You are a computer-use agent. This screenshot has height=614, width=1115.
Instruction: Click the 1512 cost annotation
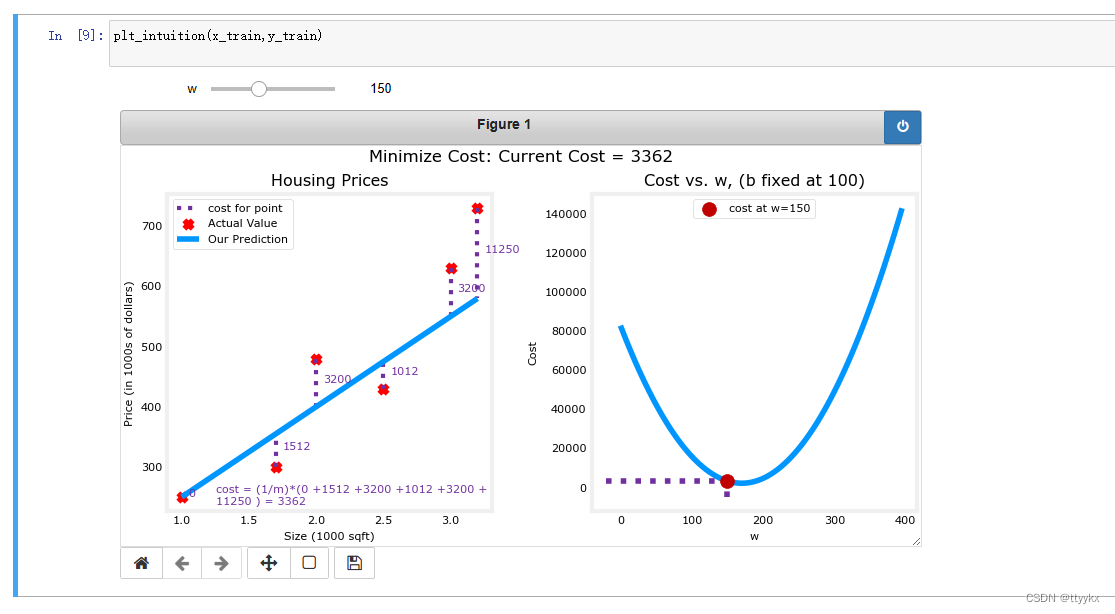[297, 446]
